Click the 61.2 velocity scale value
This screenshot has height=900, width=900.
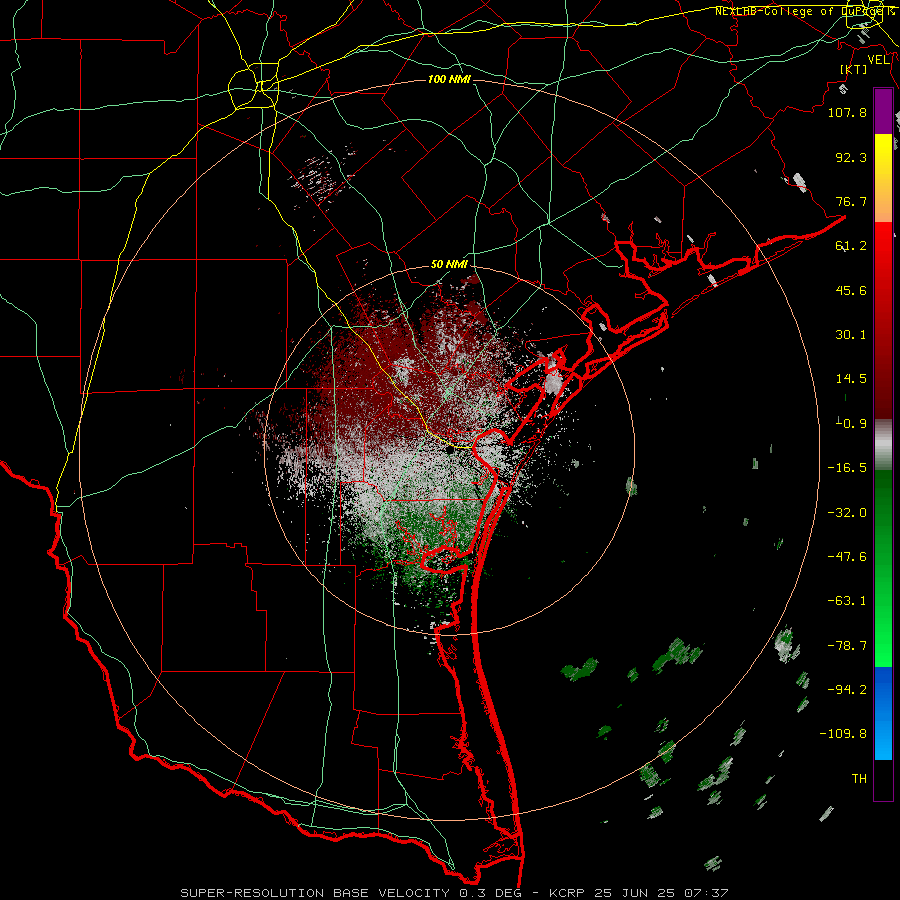[851, 246]
